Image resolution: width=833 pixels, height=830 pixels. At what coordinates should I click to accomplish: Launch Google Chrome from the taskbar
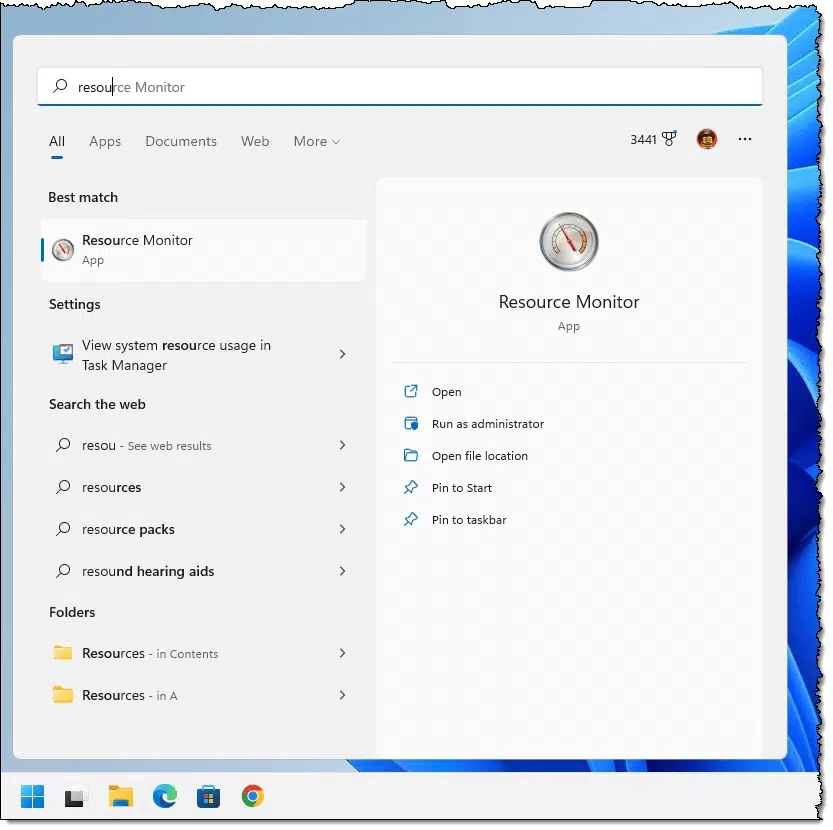pyautogui.click(x=252, y=796)
